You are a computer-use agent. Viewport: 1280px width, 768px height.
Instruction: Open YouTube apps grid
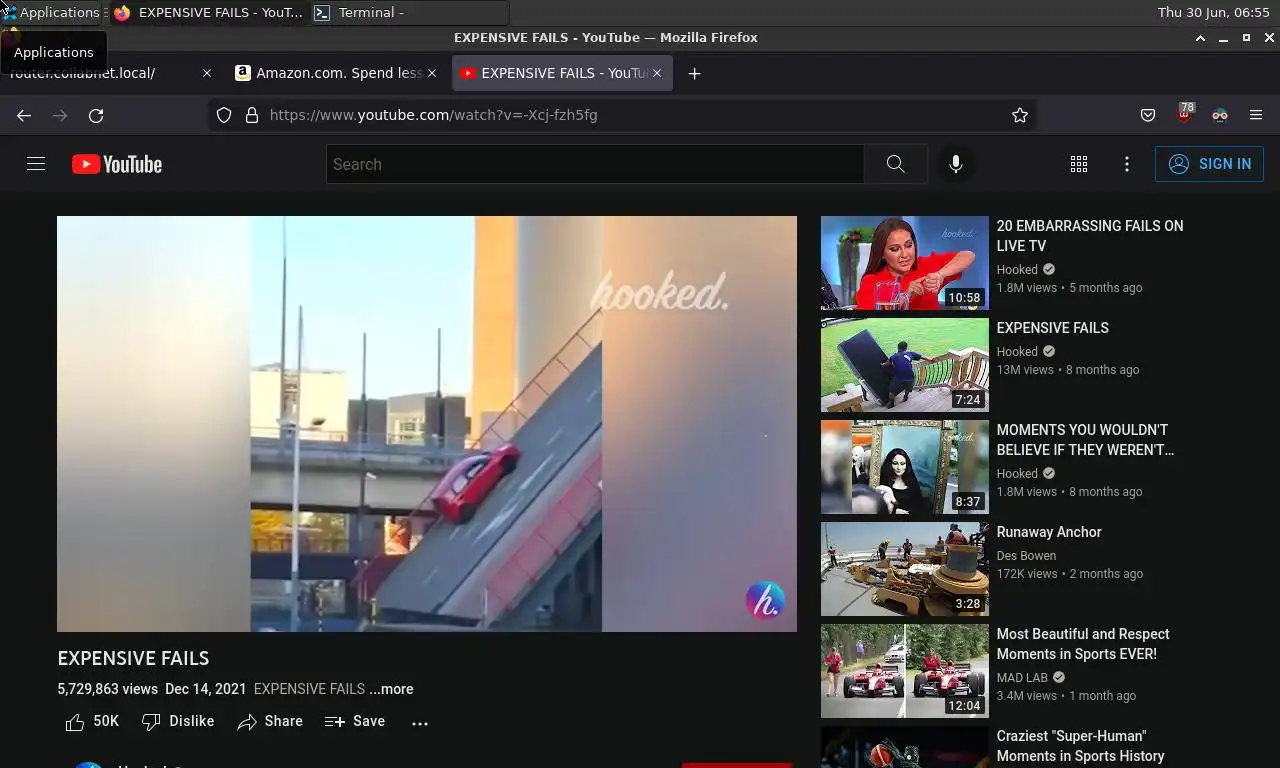pyautogui.click(x=1079, y=164)
